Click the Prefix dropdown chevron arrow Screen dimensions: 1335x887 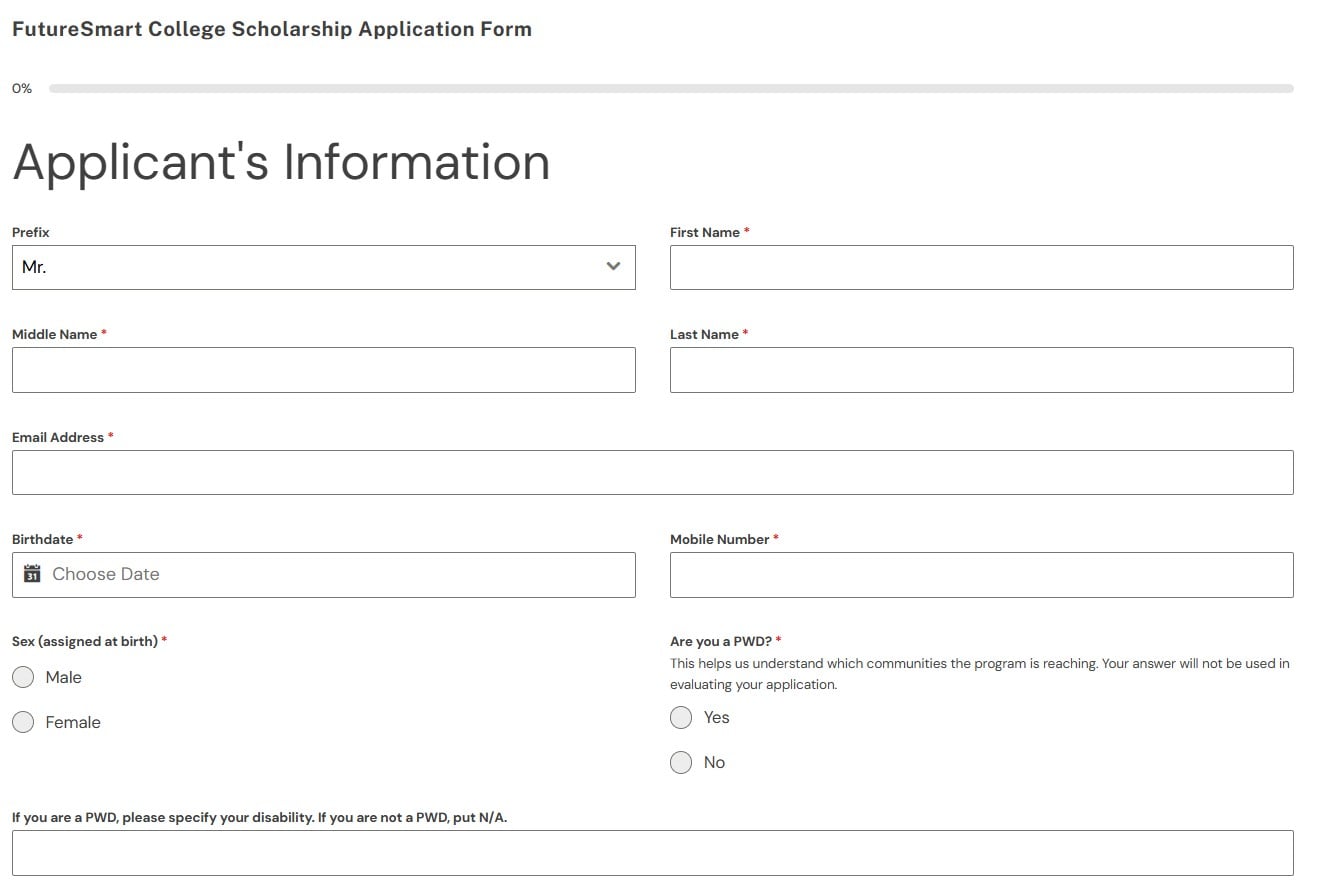[x=613, y=267]
